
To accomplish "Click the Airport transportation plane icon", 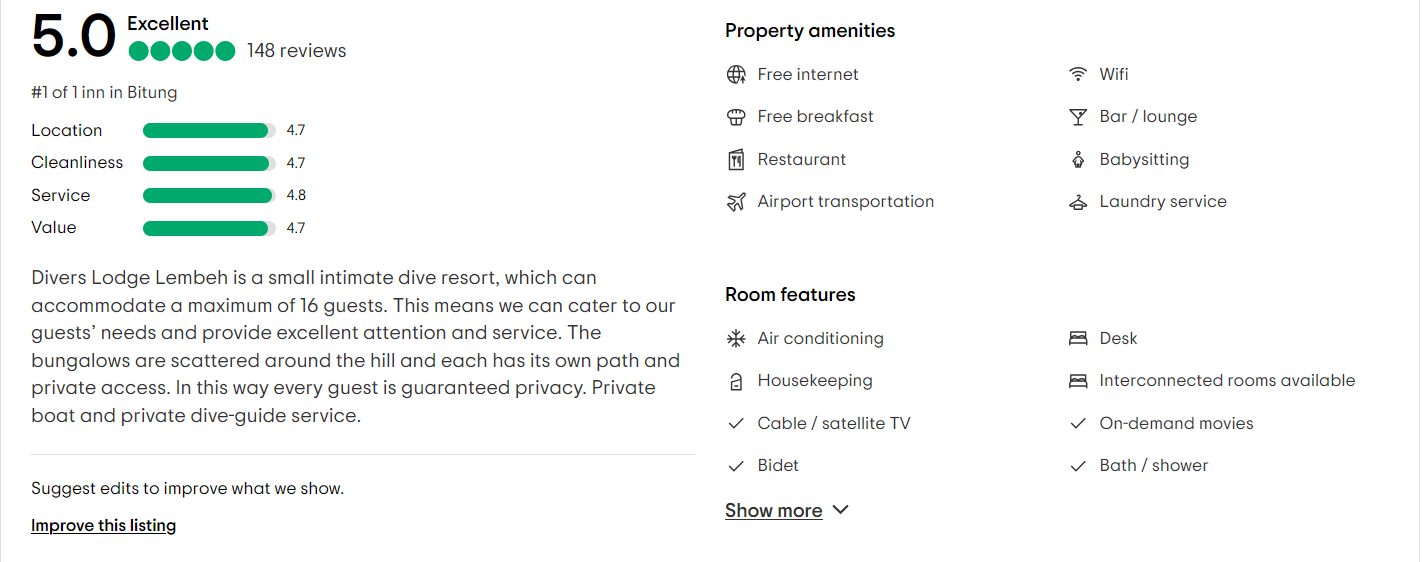I will click(x=736, y=202).
